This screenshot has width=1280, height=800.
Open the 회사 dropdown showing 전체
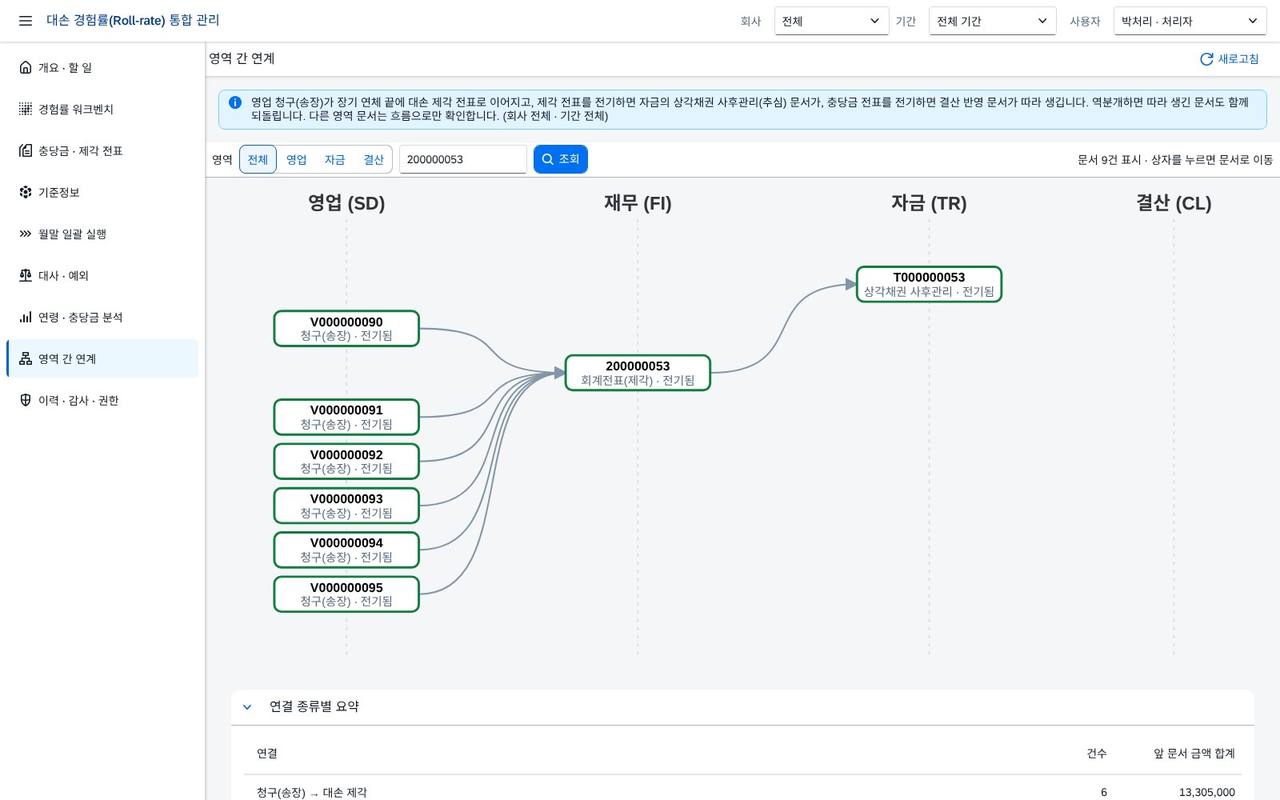pyautogui.click(x=832, y=21)
